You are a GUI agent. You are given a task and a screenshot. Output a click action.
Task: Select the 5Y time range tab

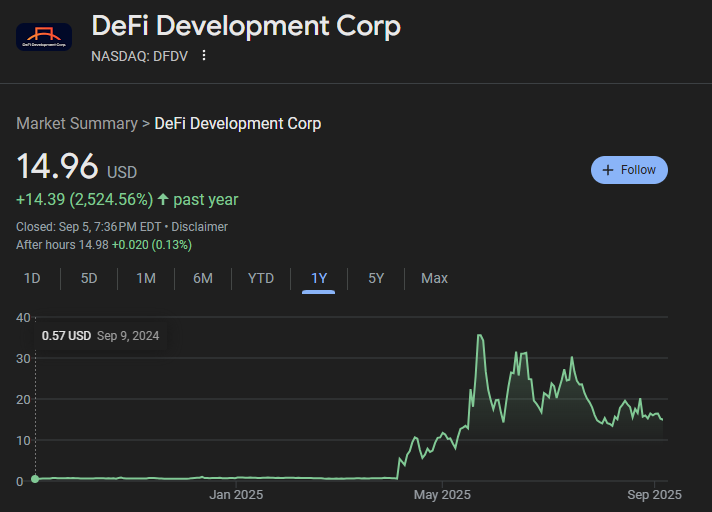pyautogui.click(x=376, y=278)
